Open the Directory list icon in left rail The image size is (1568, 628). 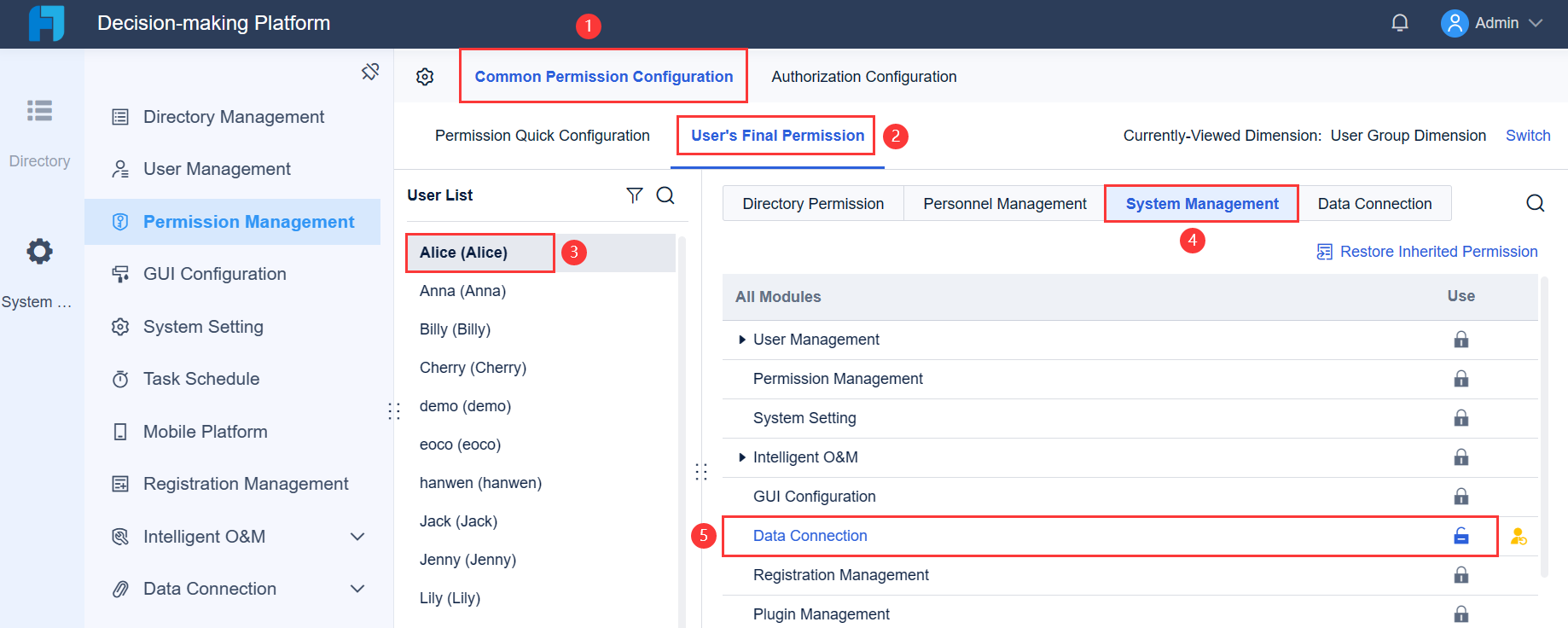point(39,111)
